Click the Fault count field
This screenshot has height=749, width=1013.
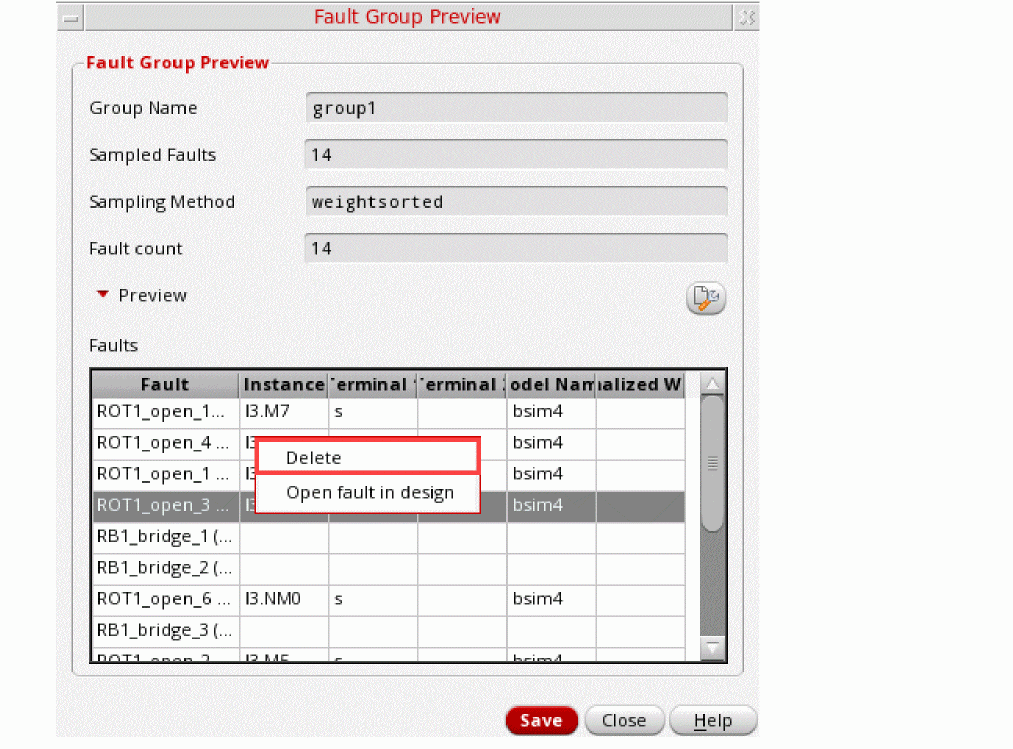coord(516,248)
